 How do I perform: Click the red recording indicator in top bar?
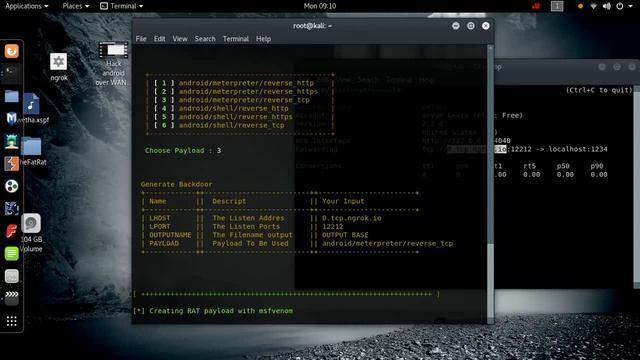(536, 6)
